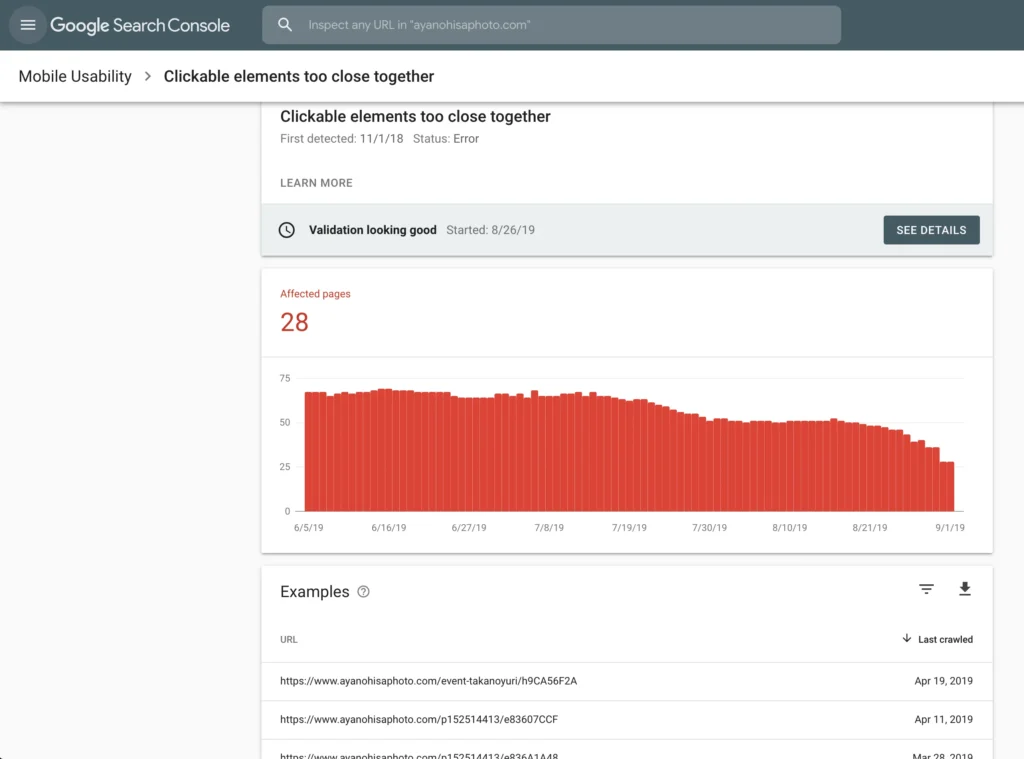
Task: Download the examples with export icon
Action: [965, 589]
